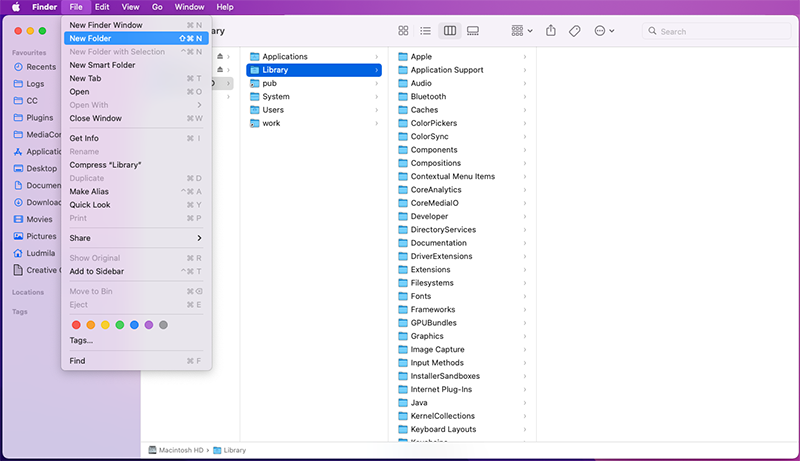Image resolution: width=800 pixels, height=461 pixels.
Task: Choose Add to Sidebar
Action: click(x=136, y=271)
